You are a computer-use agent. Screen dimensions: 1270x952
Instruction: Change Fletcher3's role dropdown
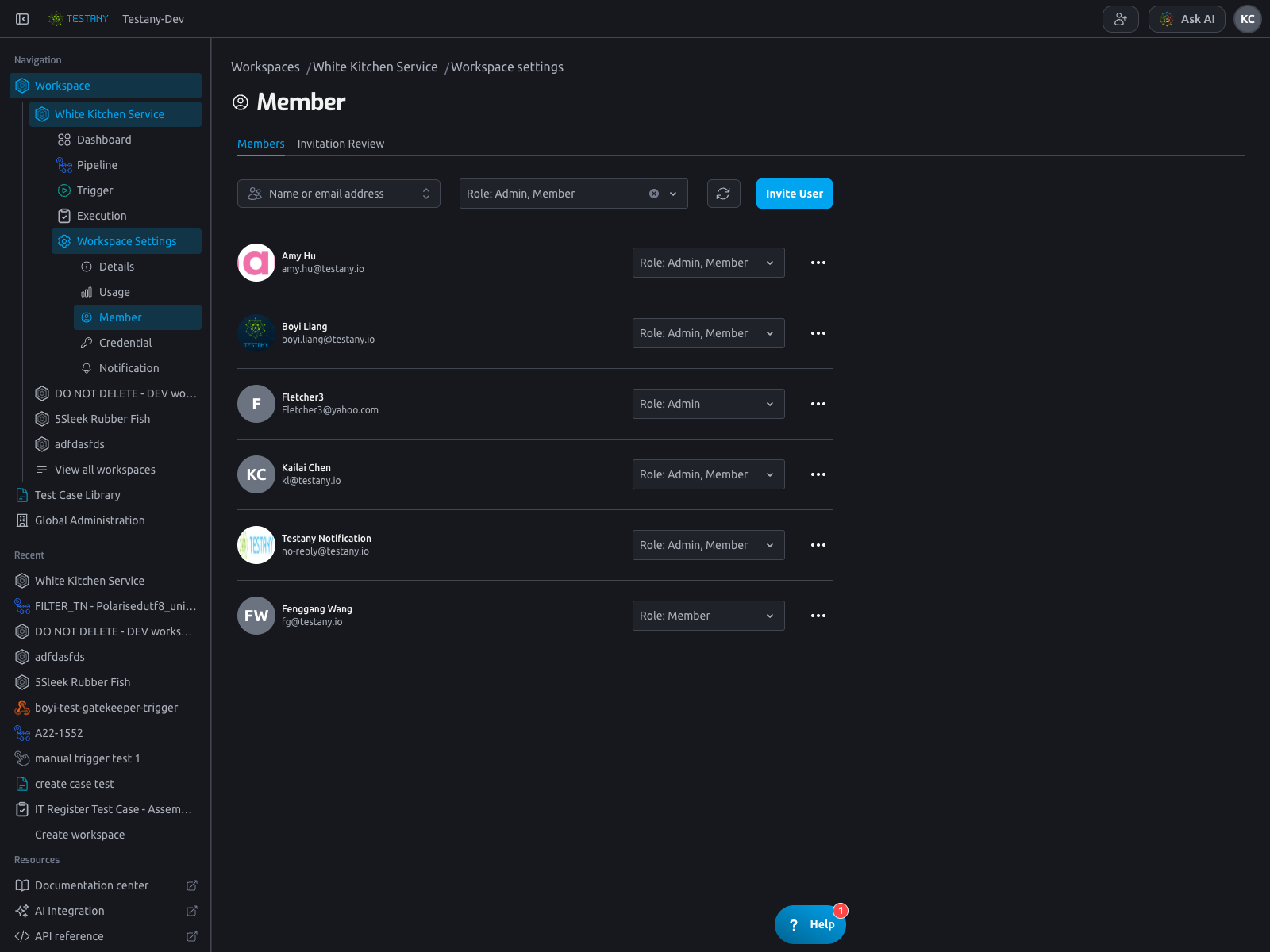pos(709,404)
